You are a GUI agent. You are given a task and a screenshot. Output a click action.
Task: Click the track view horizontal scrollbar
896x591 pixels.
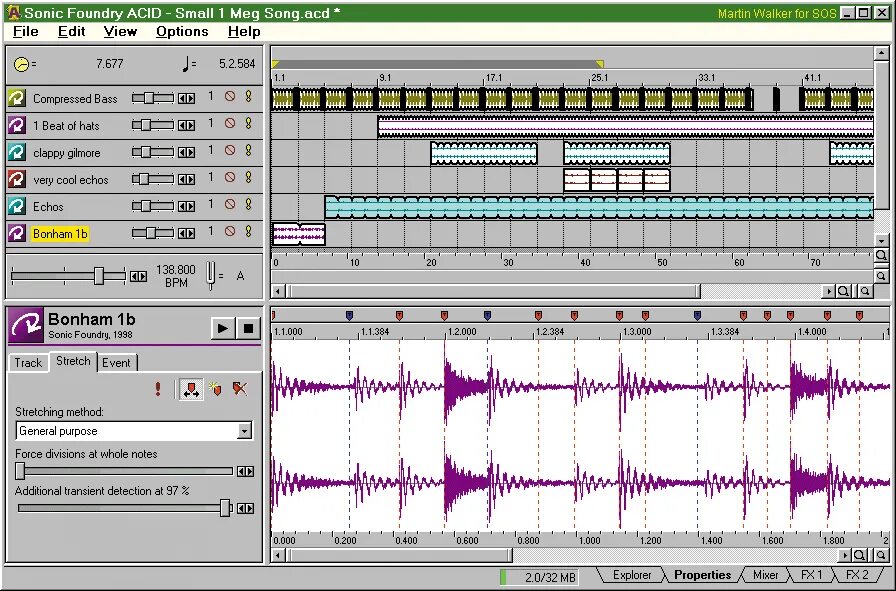coord(494,291)
